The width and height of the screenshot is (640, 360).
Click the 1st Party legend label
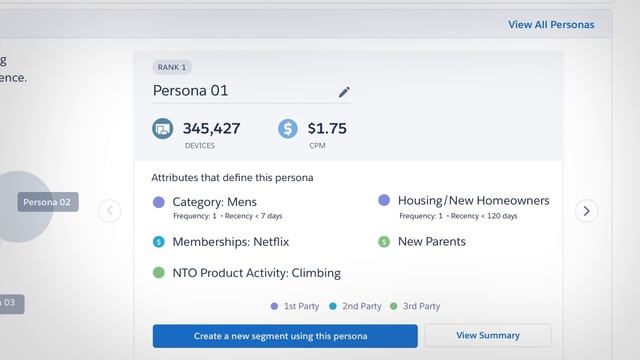(301, 306)
